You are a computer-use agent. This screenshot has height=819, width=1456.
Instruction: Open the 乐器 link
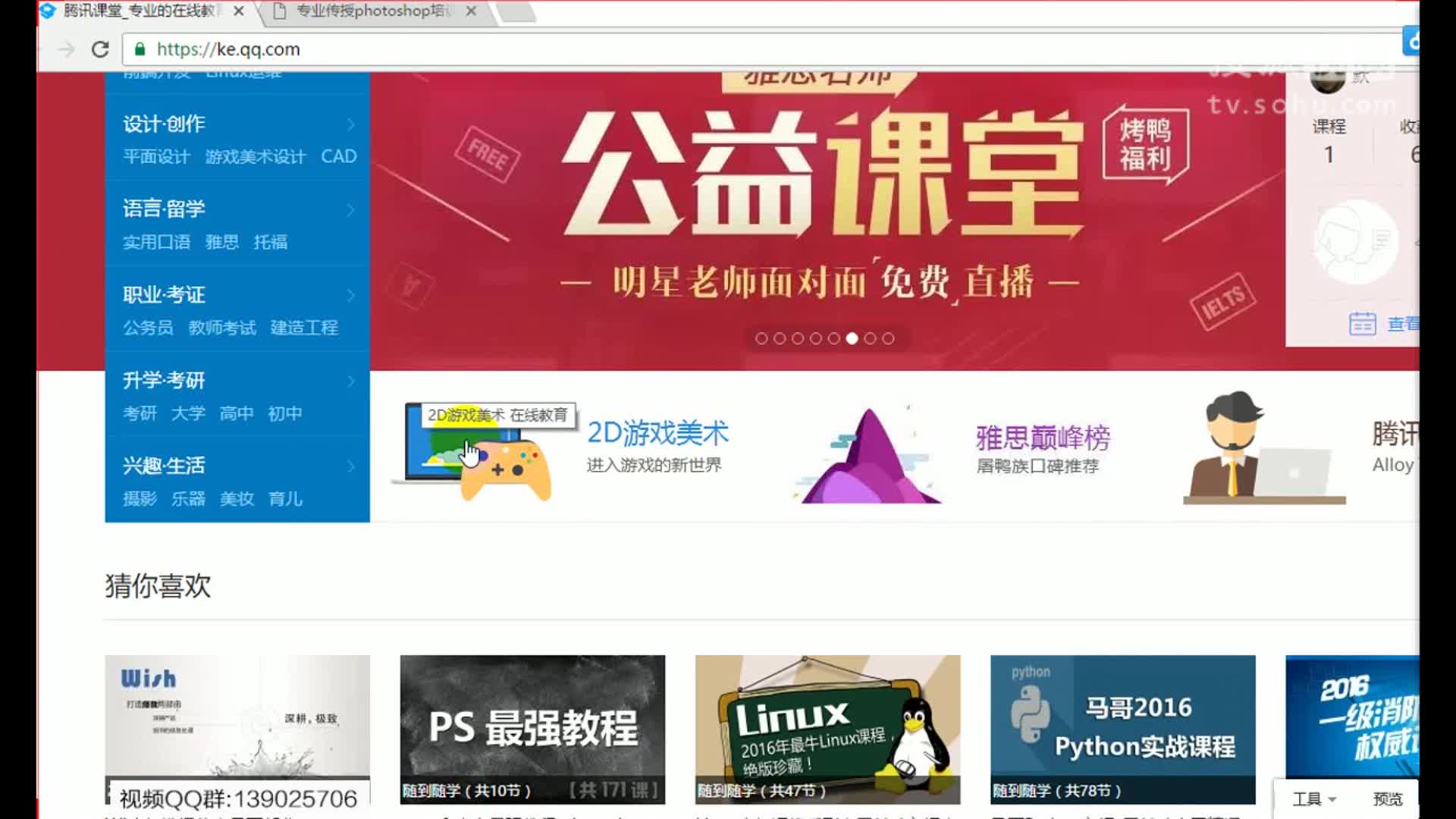[x=188, y=499]
